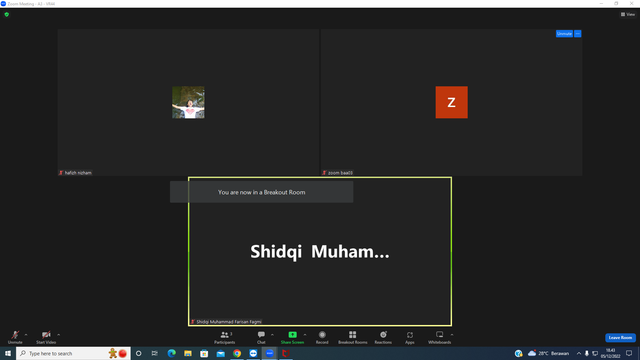Open the Reactions menu

[x=383, y=337]
